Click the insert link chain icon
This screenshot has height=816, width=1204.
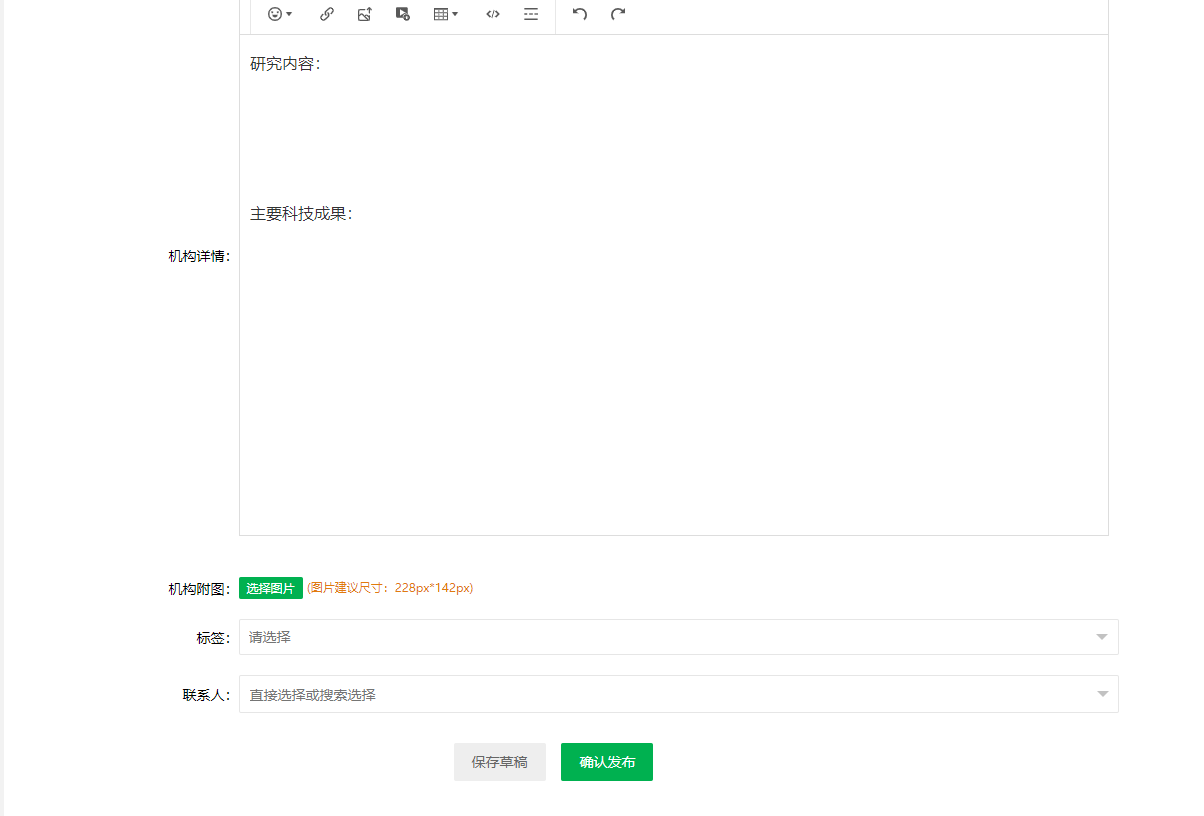tap(327, 14)
